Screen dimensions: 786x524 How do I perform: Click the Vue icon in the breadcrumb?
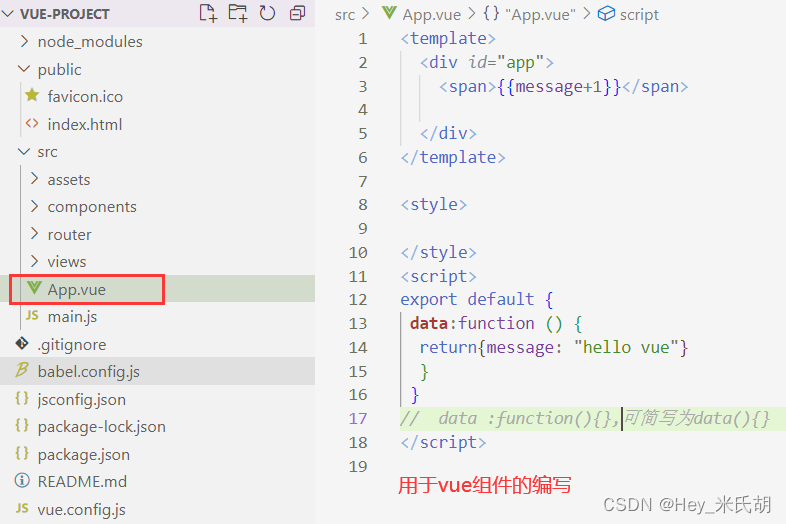[x=389, y=13]
